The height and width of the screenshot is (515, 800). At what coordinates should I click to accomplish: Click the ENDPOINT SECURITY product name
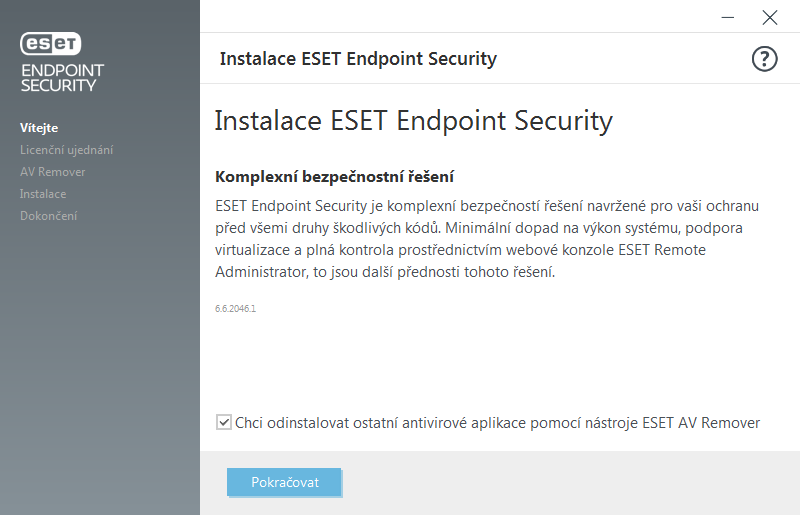click(x=62, y=78)
